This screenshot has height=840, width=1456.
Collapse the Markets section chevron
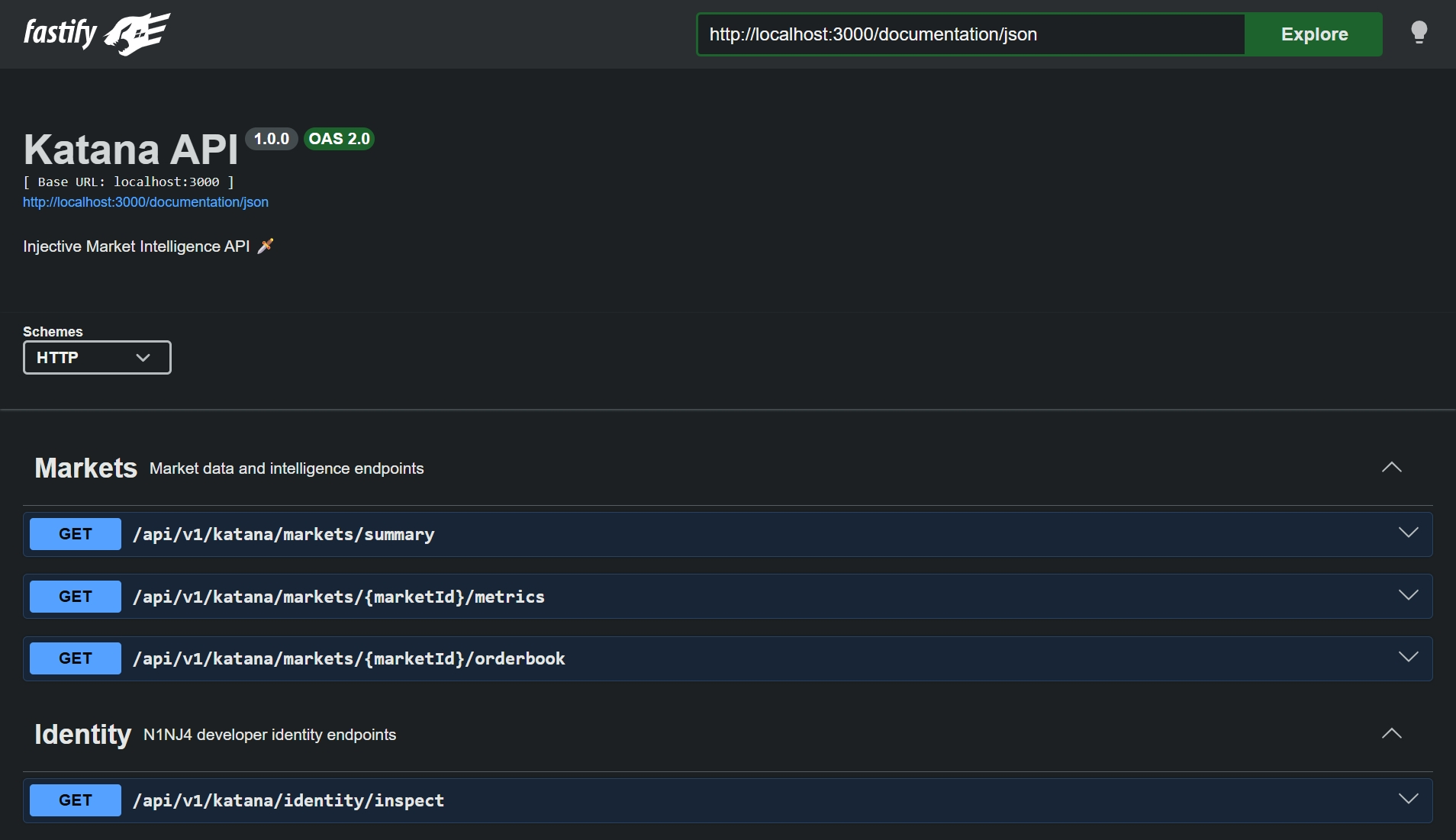(1391, 468)
